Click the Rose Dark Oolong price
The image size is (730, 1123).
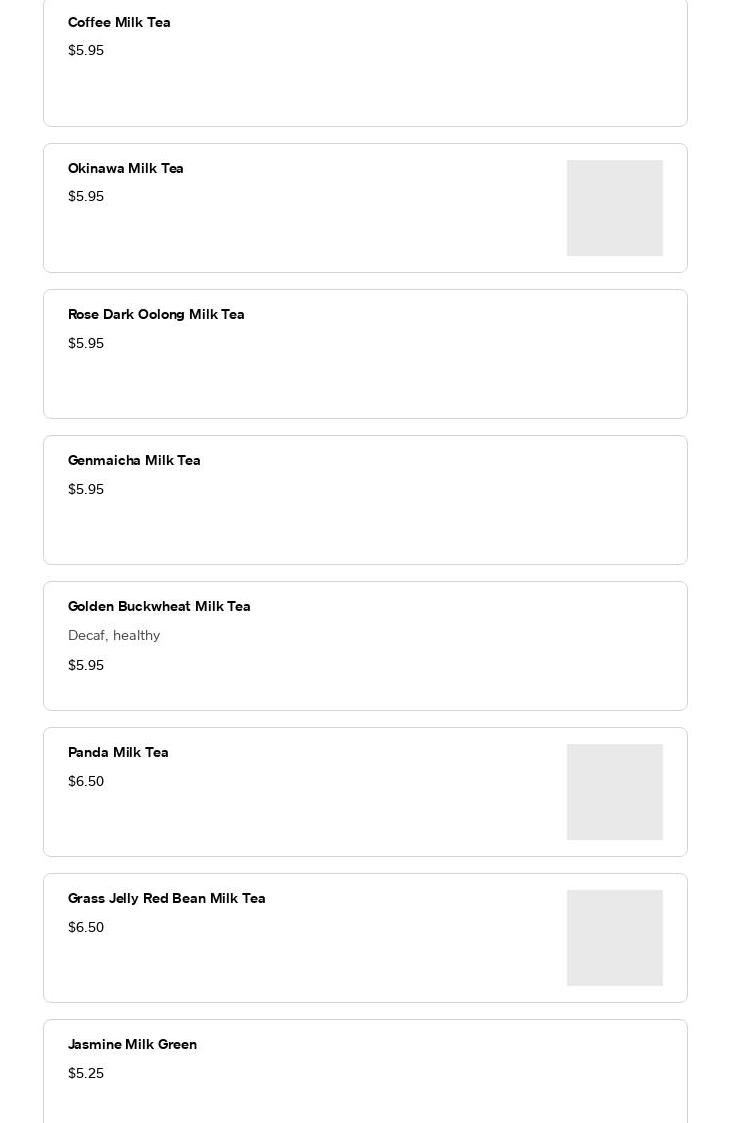pos(86,343)
